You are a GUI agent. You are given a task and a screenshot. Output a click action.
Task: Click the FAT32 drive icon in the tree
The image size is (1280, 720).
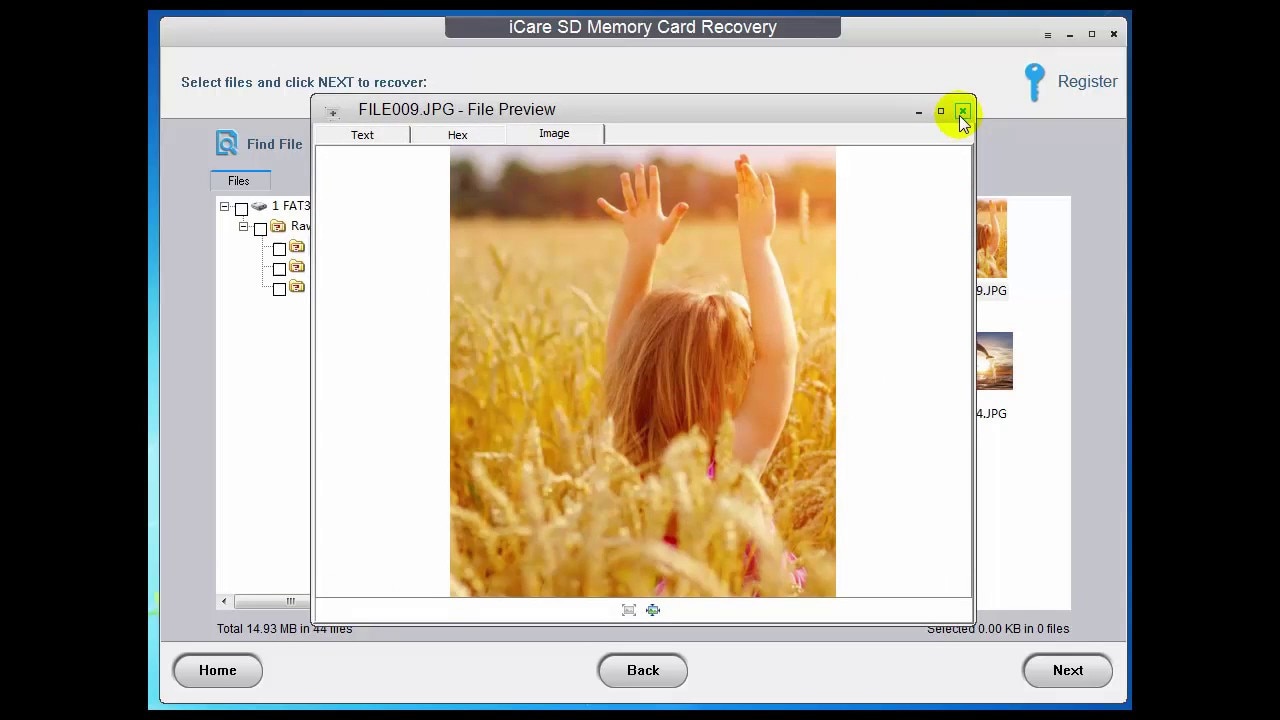(259, 206)
